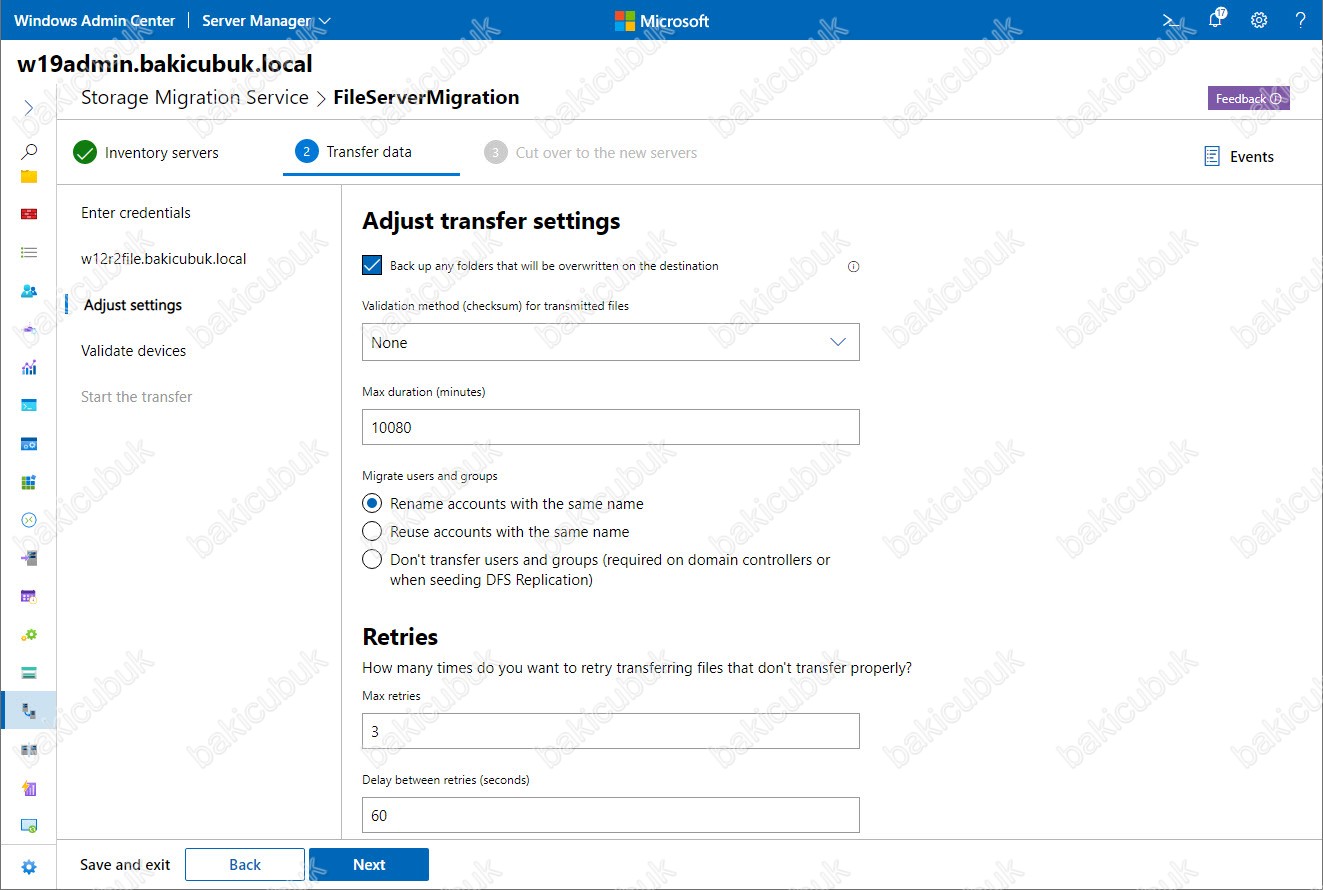The width and height of the screenshot is (1323, 890).
Task: Open Local users and groups icon
Action: point(29,291)
